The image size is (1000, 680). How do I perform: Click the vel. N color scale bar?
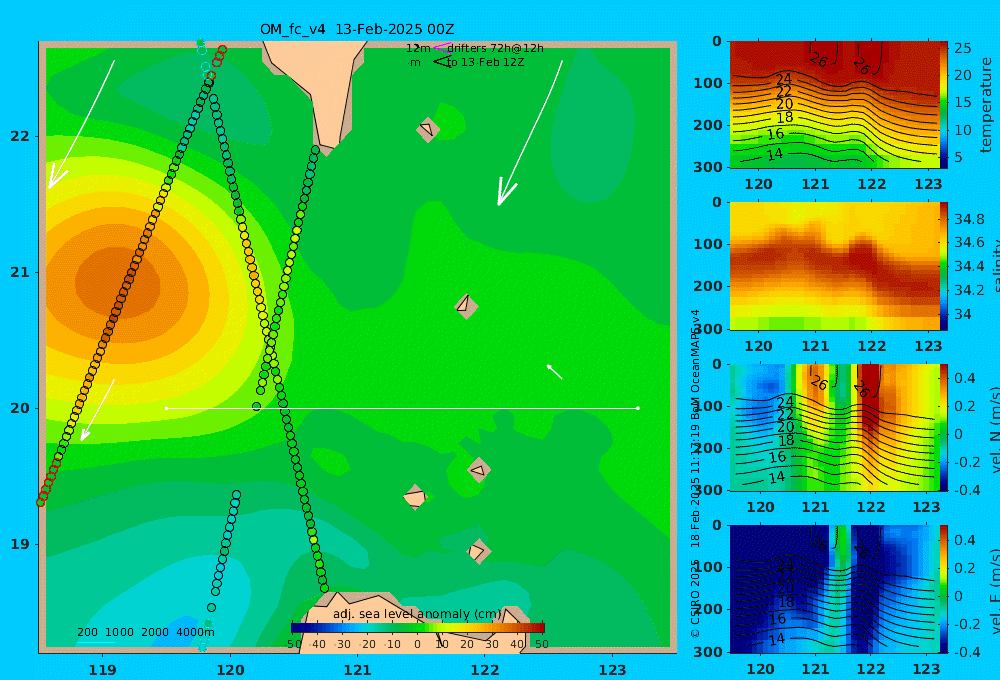944,428
